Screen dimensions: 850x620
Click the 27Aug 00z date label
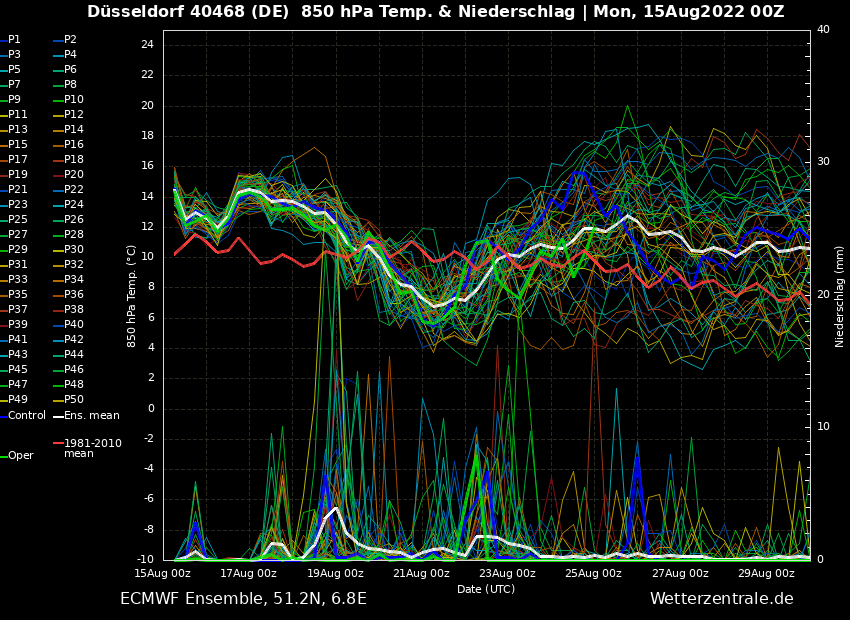[x=680, y=574]
